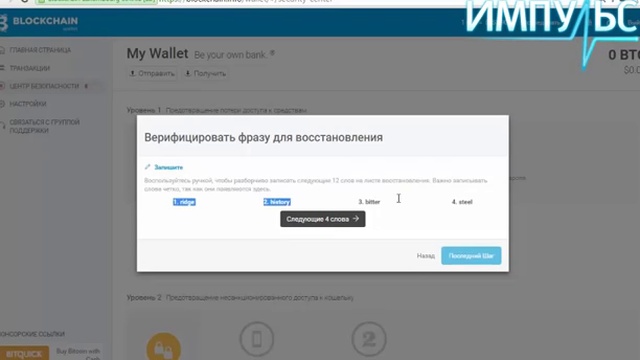Click the Настройки sidebar icon

2,104
